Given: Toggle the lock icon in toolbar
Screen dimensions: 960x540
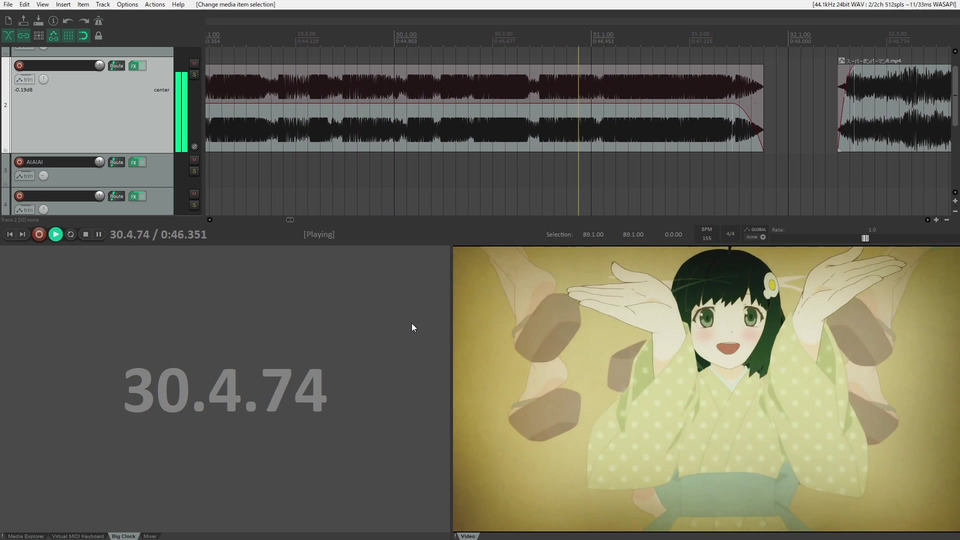Looking at the screenshot, I should tap(98, 36).
